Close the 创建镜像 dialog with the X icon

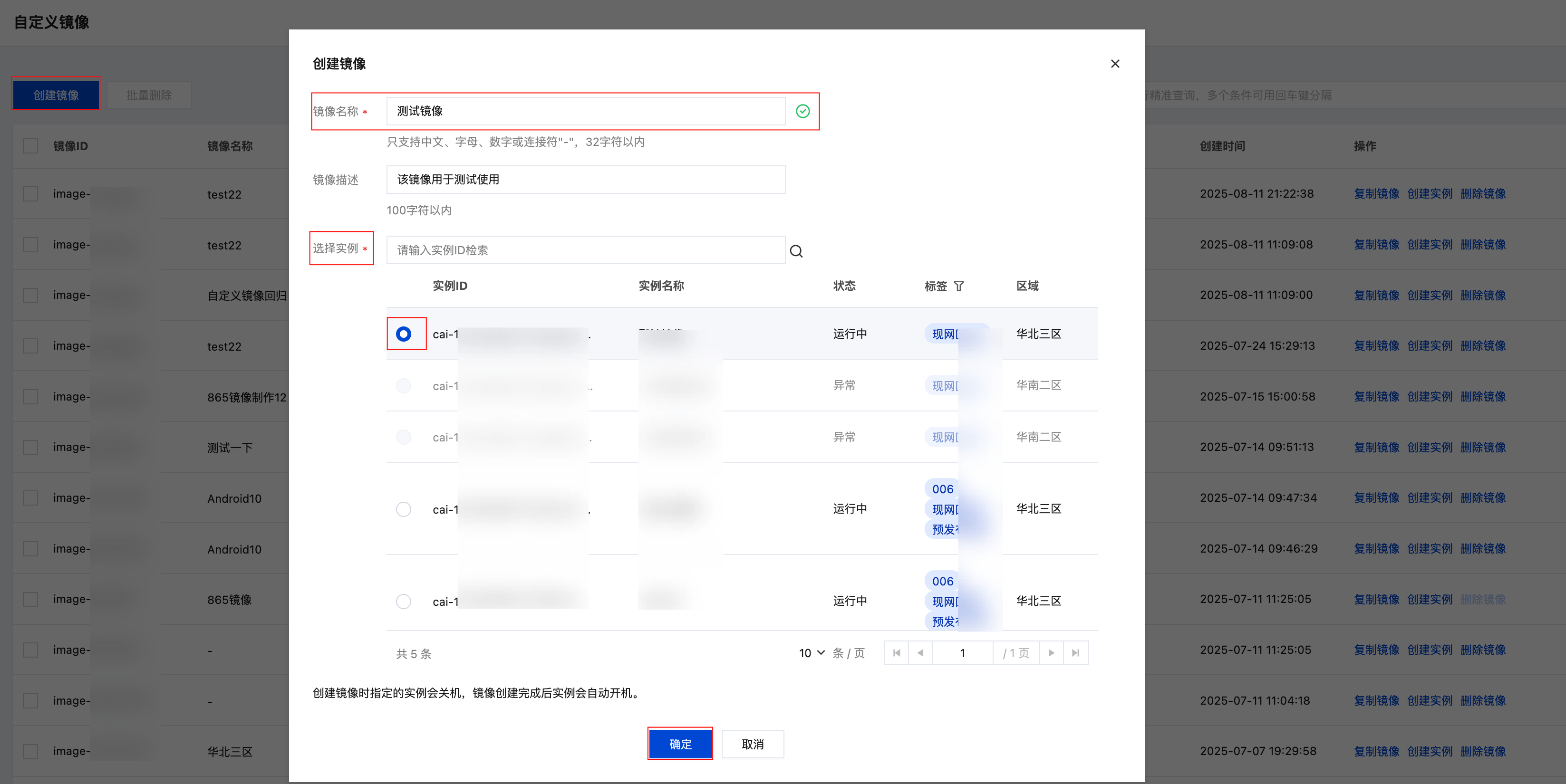tap(1114, 64)
